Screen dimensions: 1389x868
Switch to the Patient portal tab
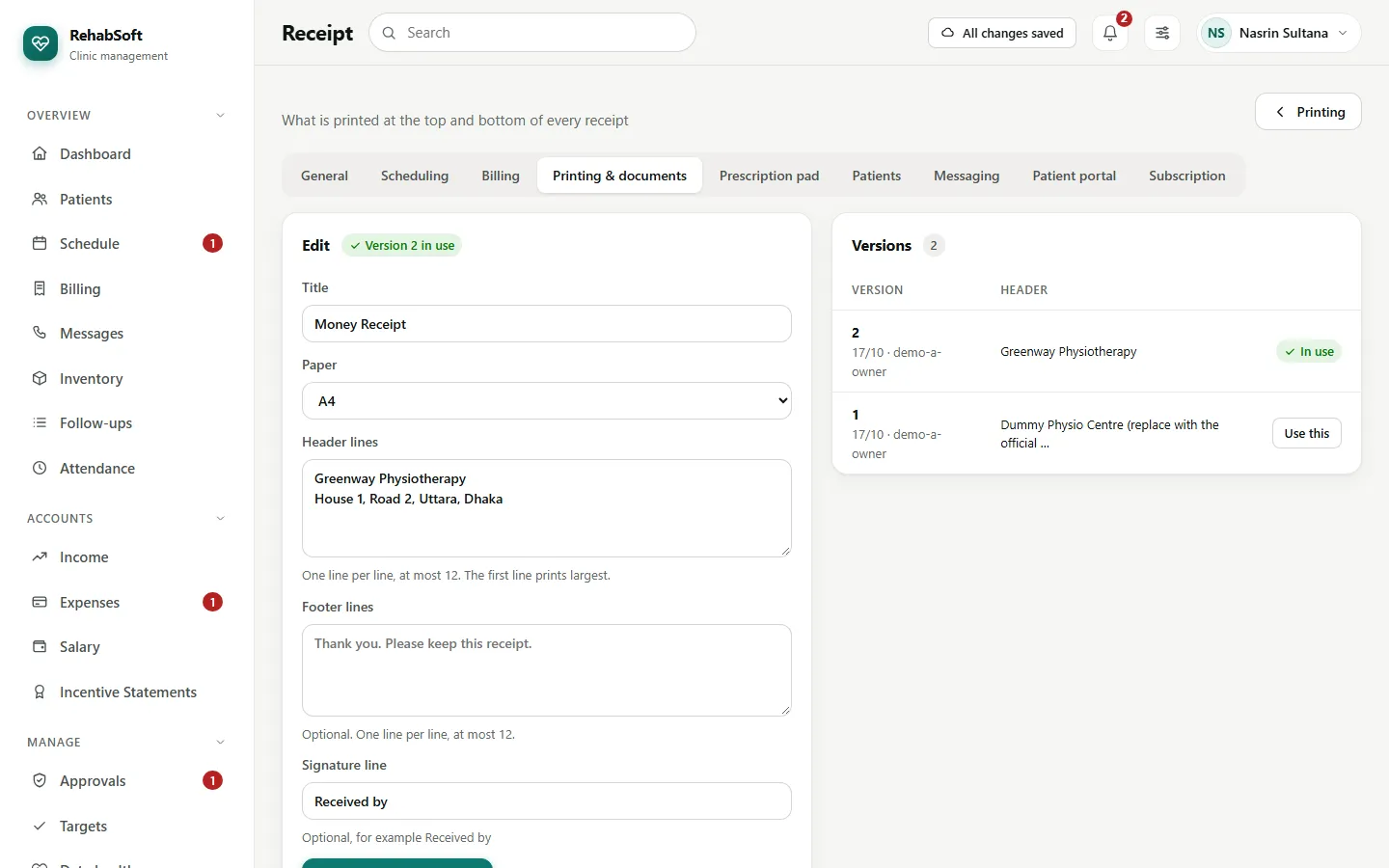pyautogui.click(x=1074, y=176)
